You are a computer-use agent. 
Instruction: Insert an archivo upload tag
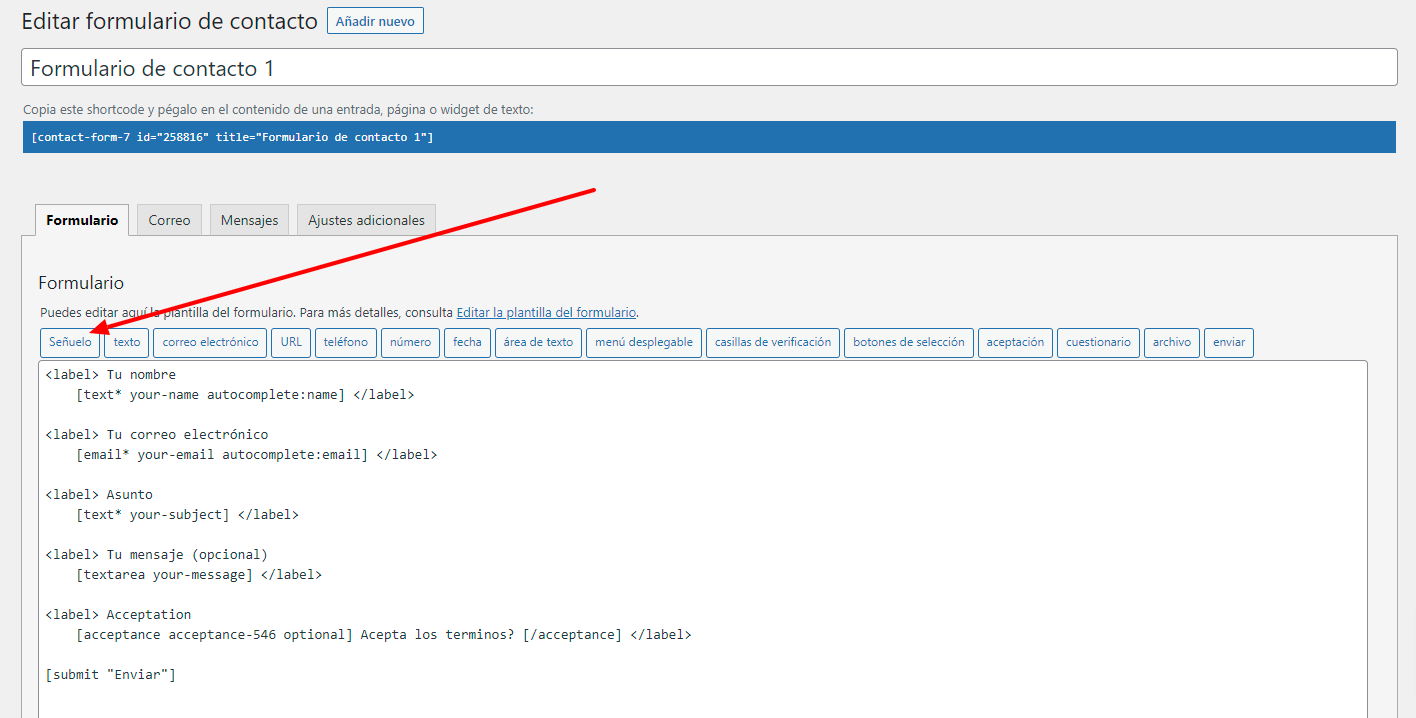point(1172,342)
